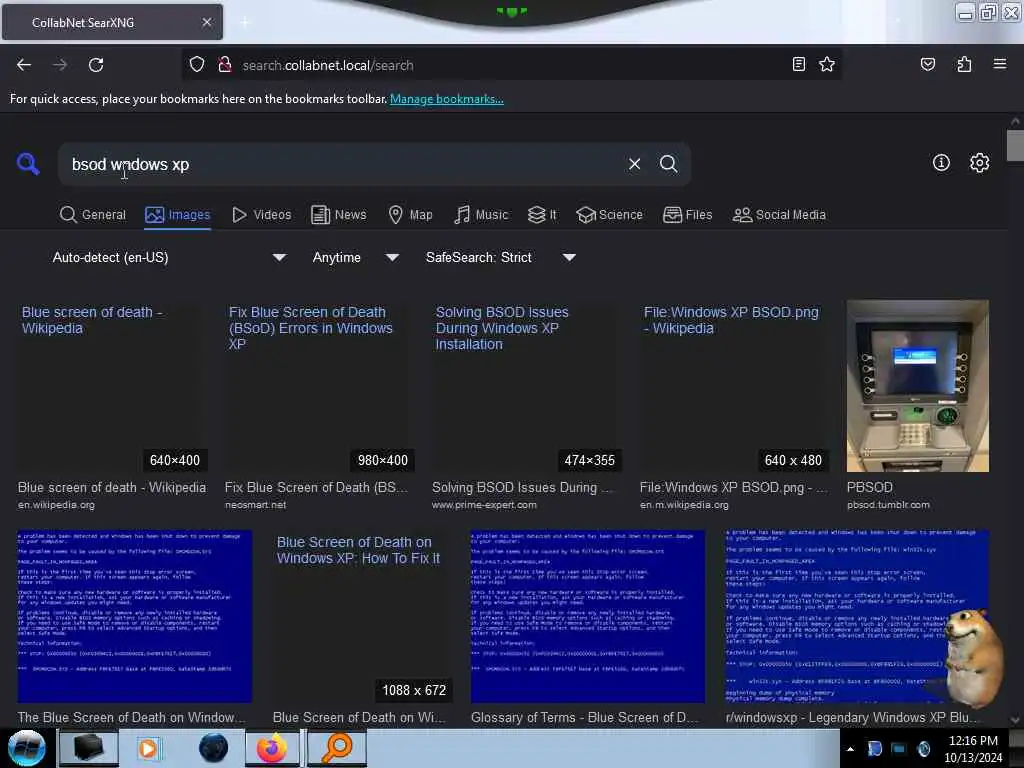Show the insecure connection lock icon details
1024x768 pixels.
(x=225, y=65)
